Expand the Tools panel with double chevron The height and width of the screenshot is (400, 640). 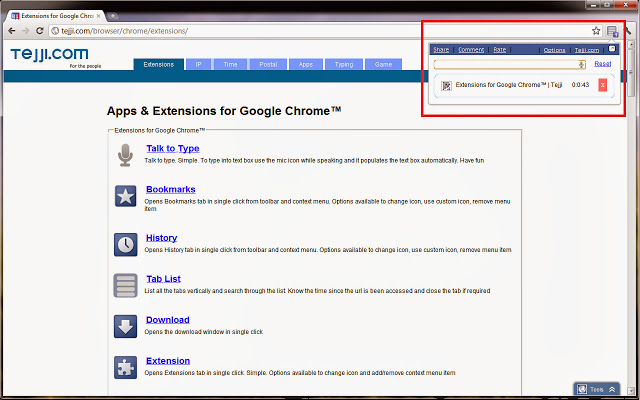tap(612, 389)
